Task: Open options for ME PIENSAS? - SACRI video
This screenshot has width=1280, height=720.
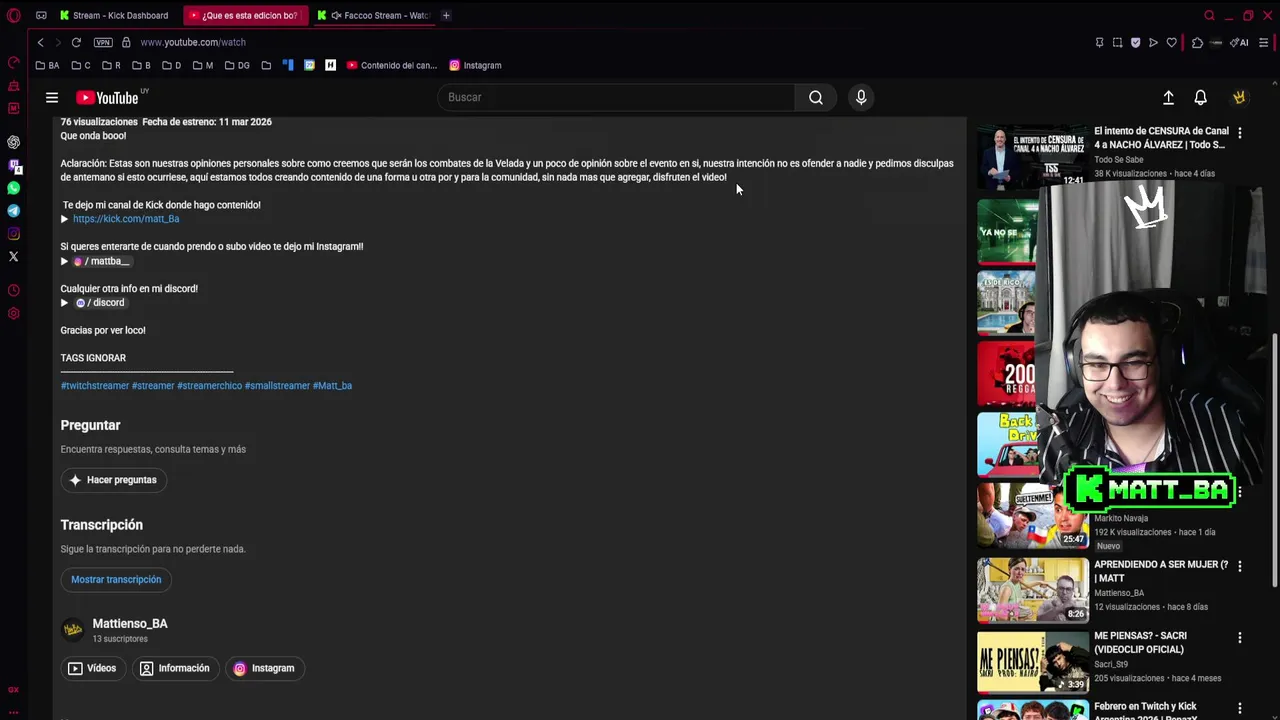Action: click(1240, 638)
